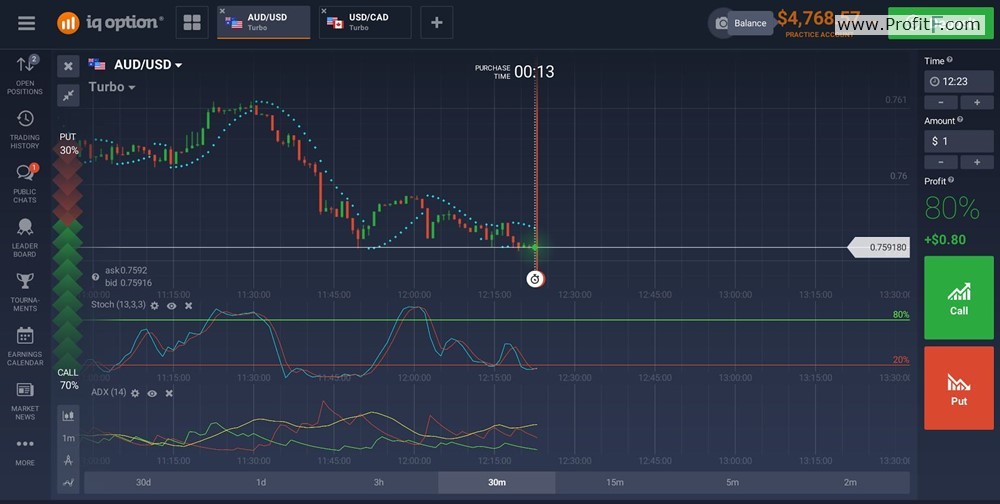Collapse the chart using shrink arrows
Image resolution: width=1000 pixels, height=504 pixels.
pos(68,96)
